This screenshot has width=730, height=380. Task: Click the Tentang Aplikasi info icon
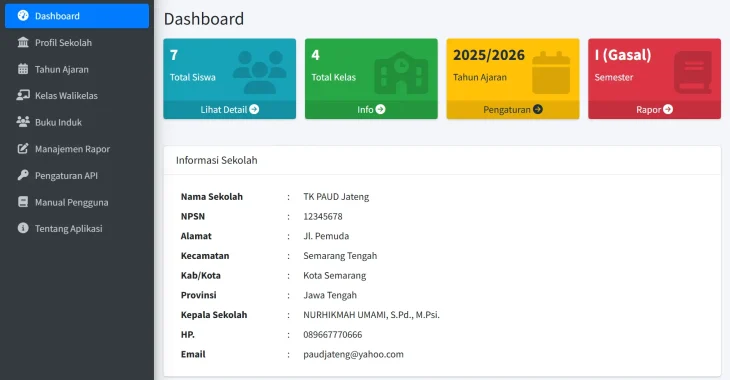23,228
